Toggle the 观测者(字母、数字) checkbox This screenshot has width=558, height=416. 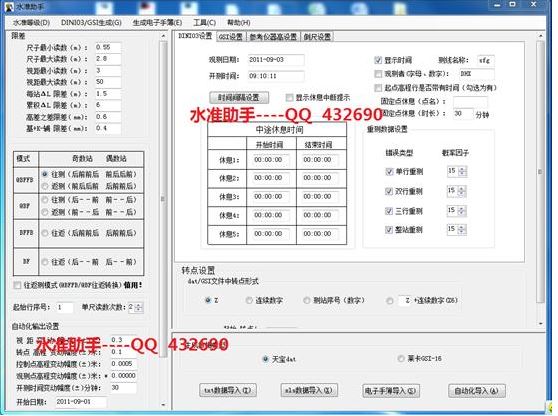pyautogui.click(x=378, y=74)
